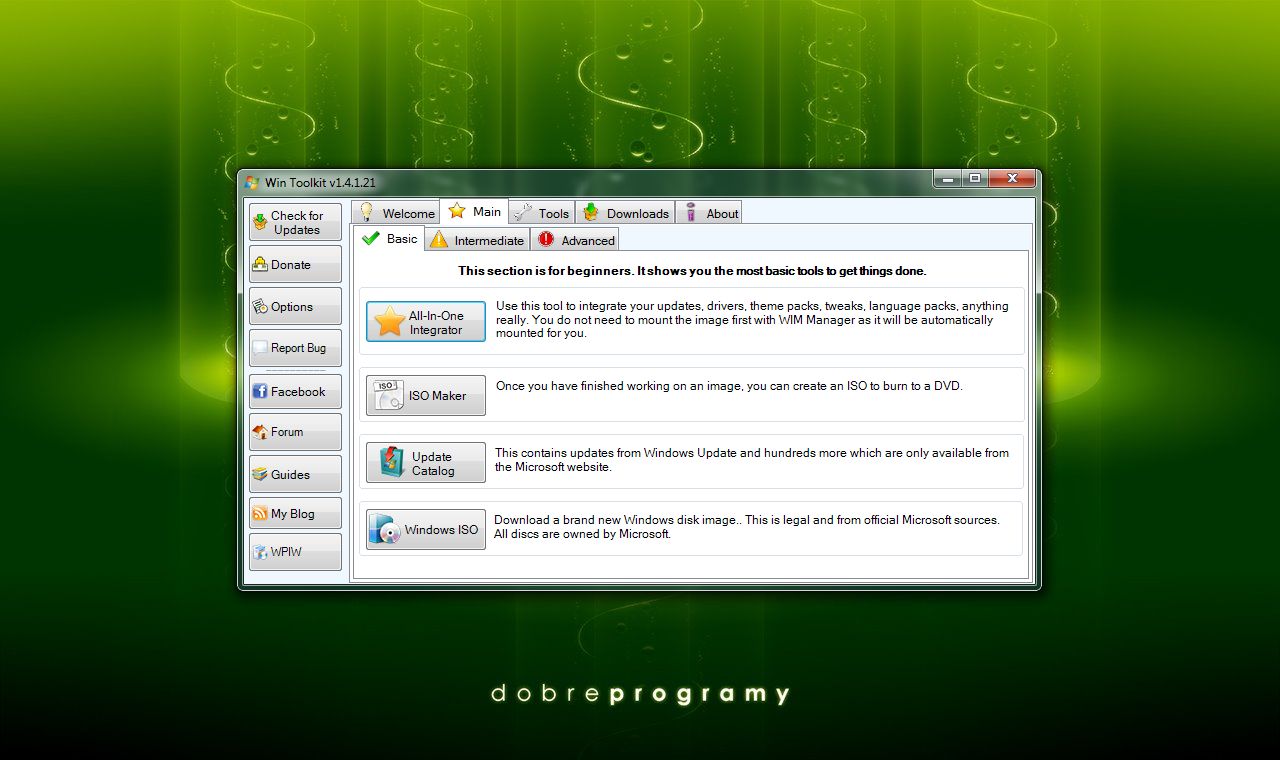Switch to the Tools tab
This screenshot has width=1280, height=760.
click(542, 212)
